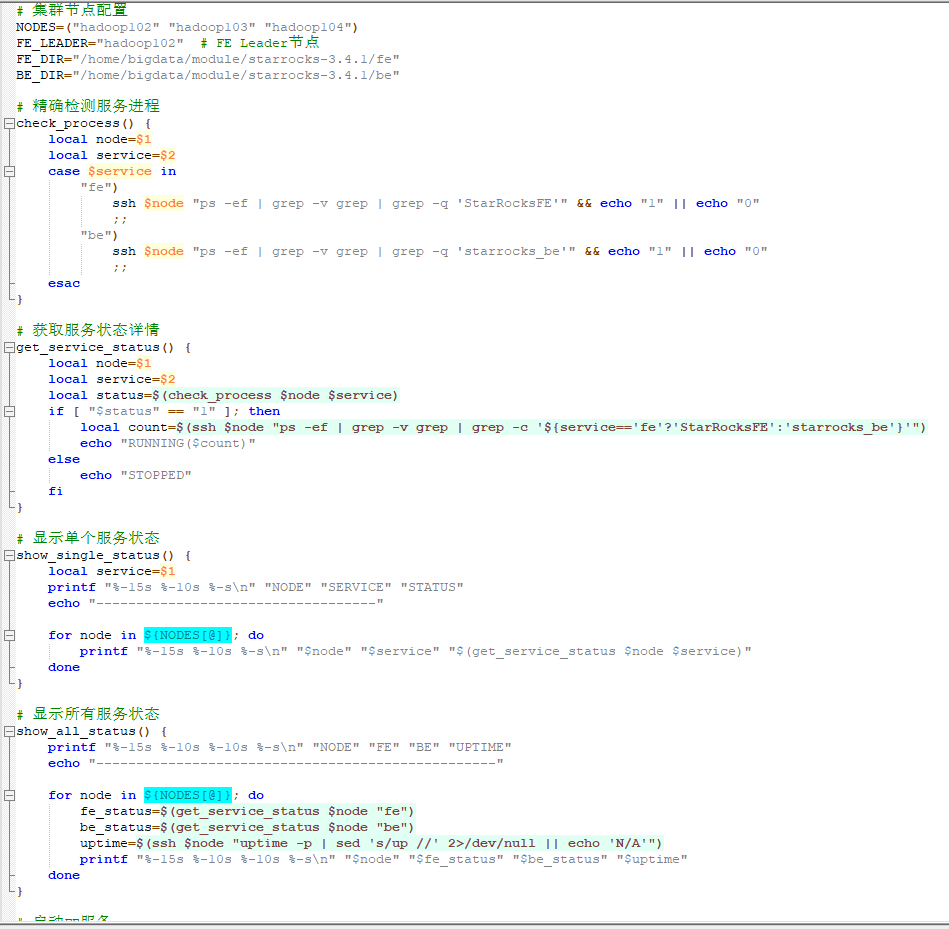Click echo "STOPPED" line
This screenshot has width=949, height=929.
click(x=136, y=476)
